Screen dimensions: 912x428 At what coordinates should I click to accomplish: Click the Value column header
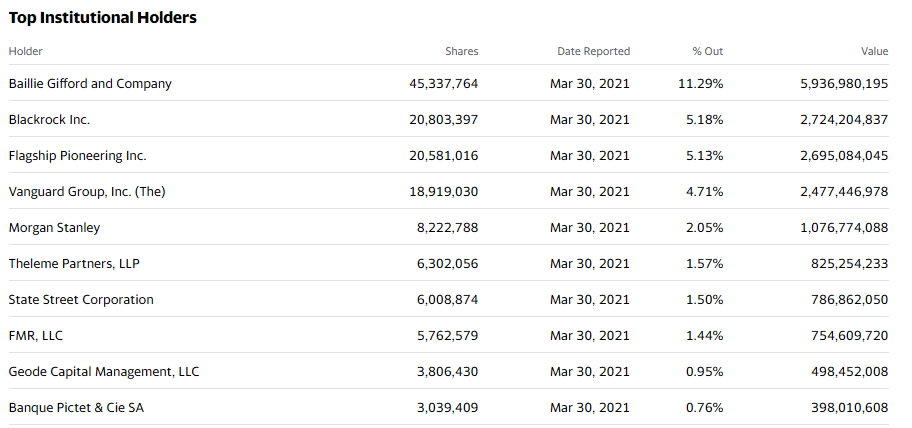(x=873, y=51)
